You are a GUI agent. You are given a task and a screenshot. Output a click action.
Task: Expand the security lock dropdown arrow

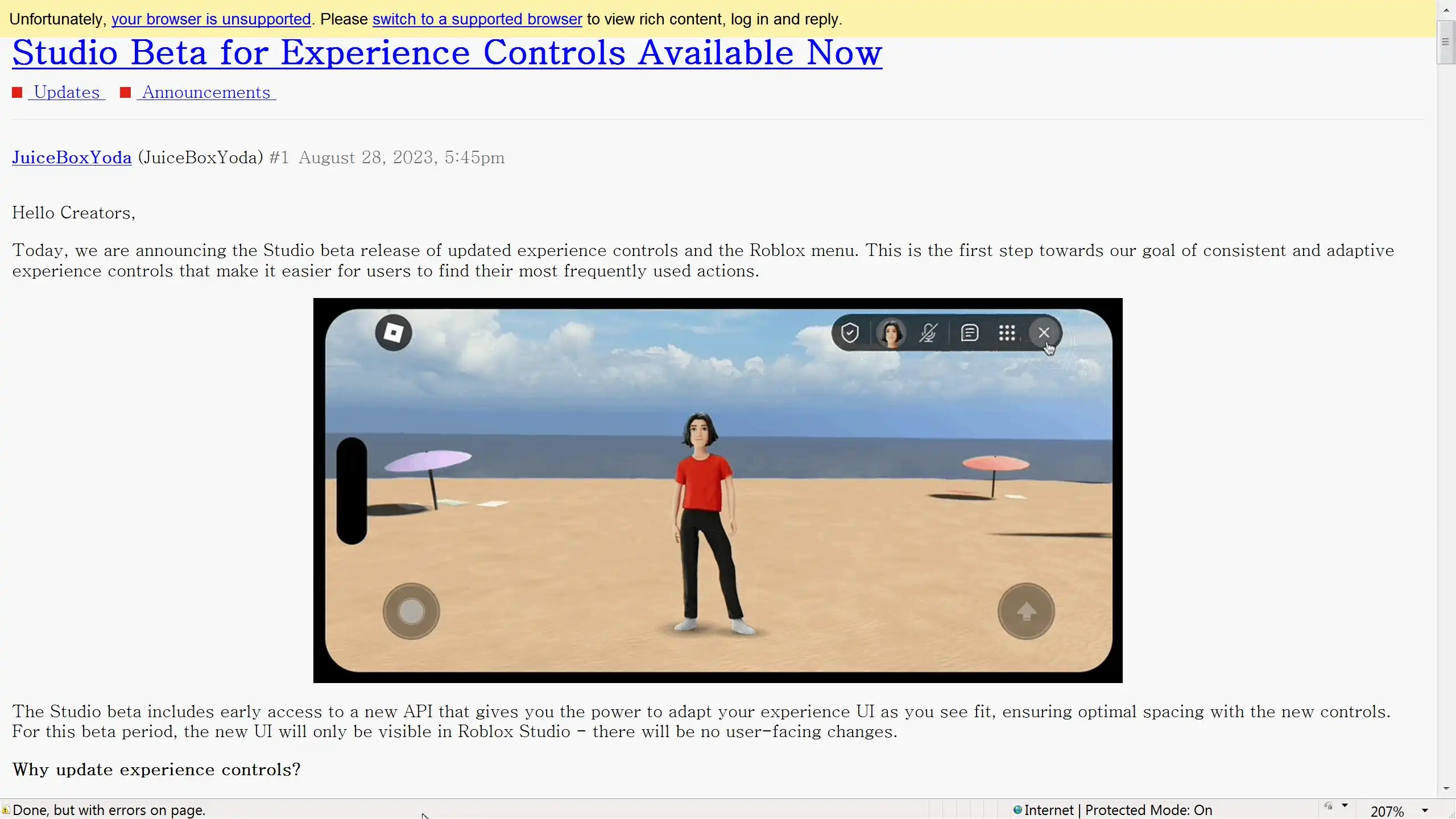coord(1345,806)
